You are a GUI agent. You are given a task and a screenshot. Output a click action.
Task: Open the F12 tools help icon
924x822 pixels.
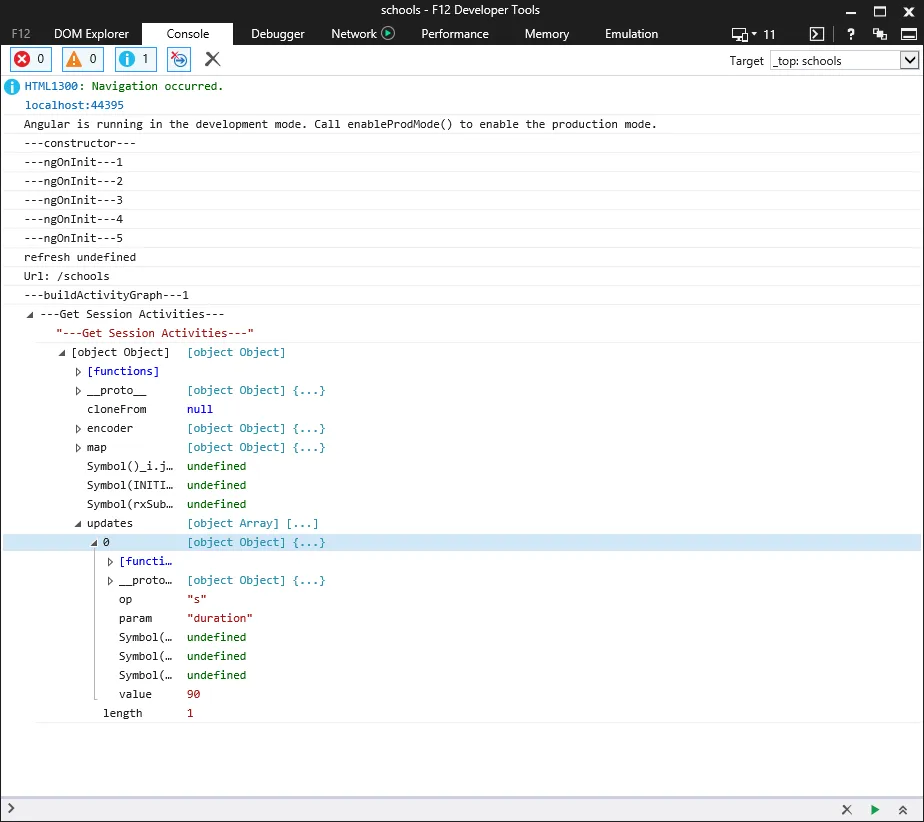click(x=849, y=34)
